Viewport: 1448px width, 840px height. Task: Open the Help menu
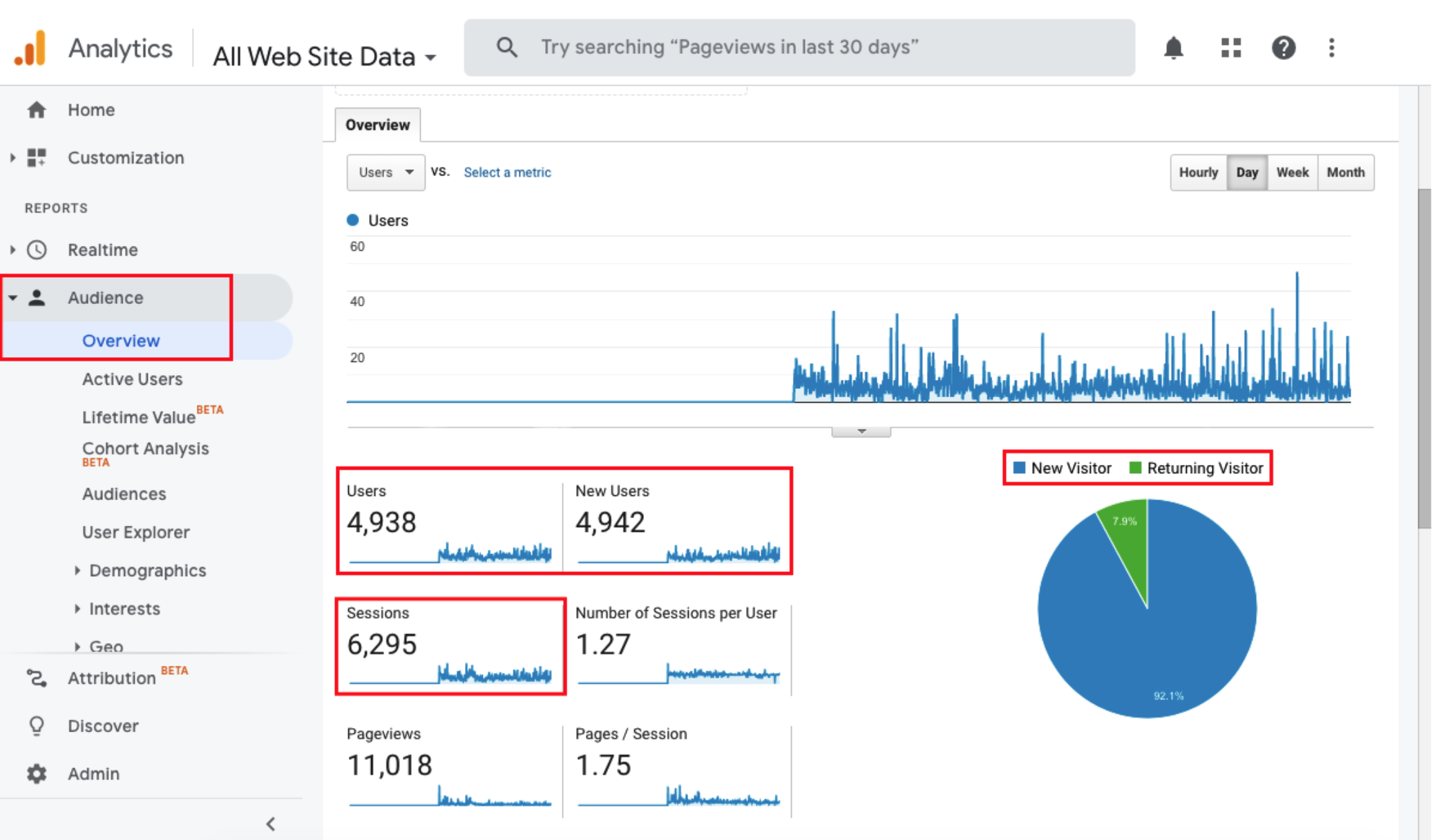coord(1284,47)
